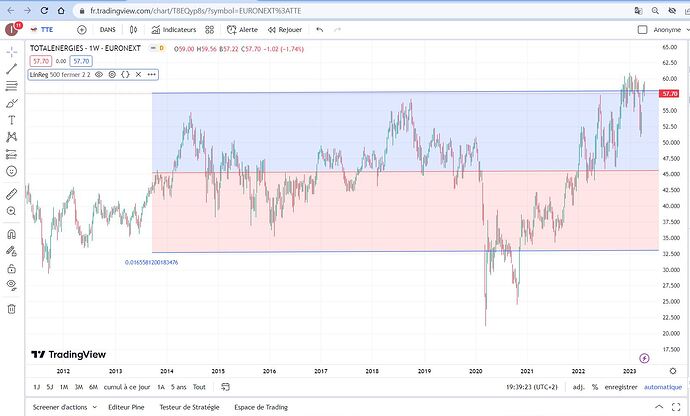This screenshot has width=690, height=416.
Task: Set range to 5 ans
Action: 179,387
